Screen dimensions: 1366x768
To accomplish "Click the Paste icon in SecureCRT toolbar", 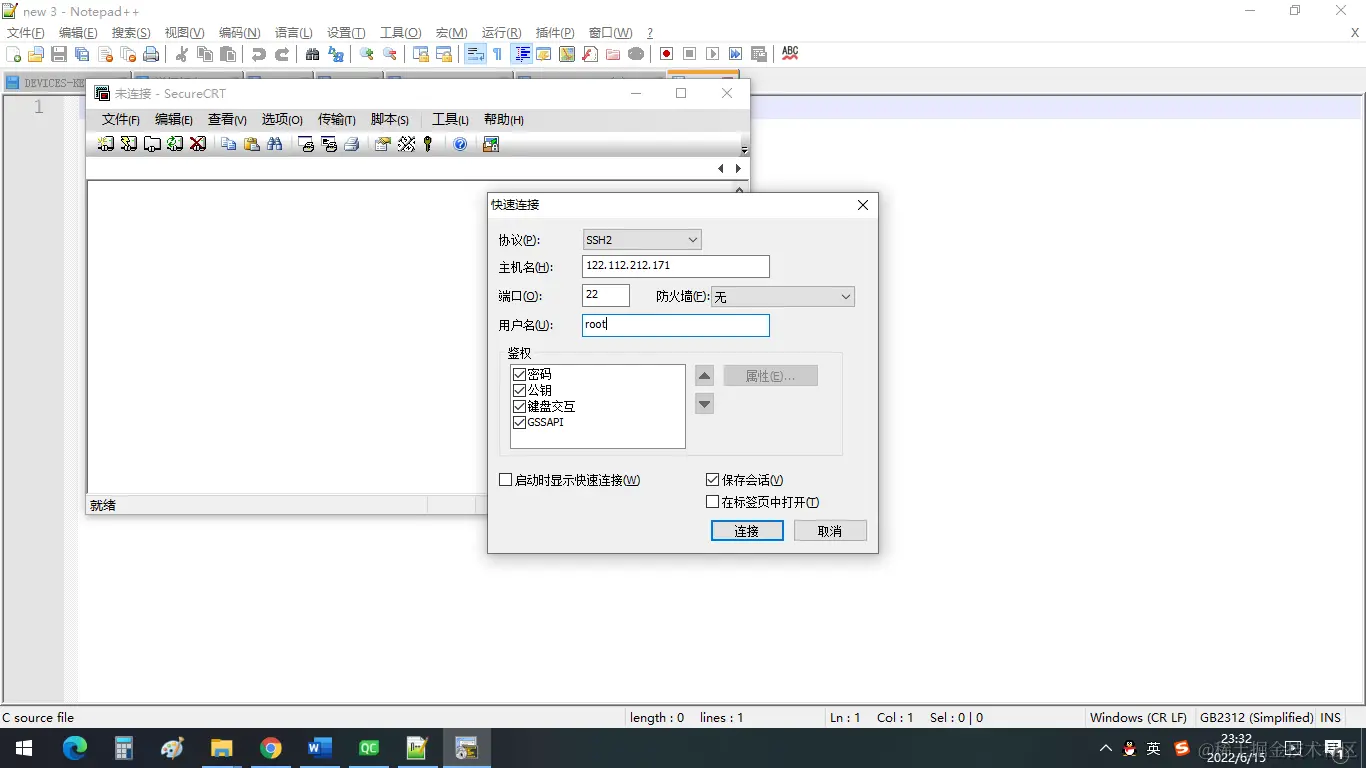I will pos(251,144).
